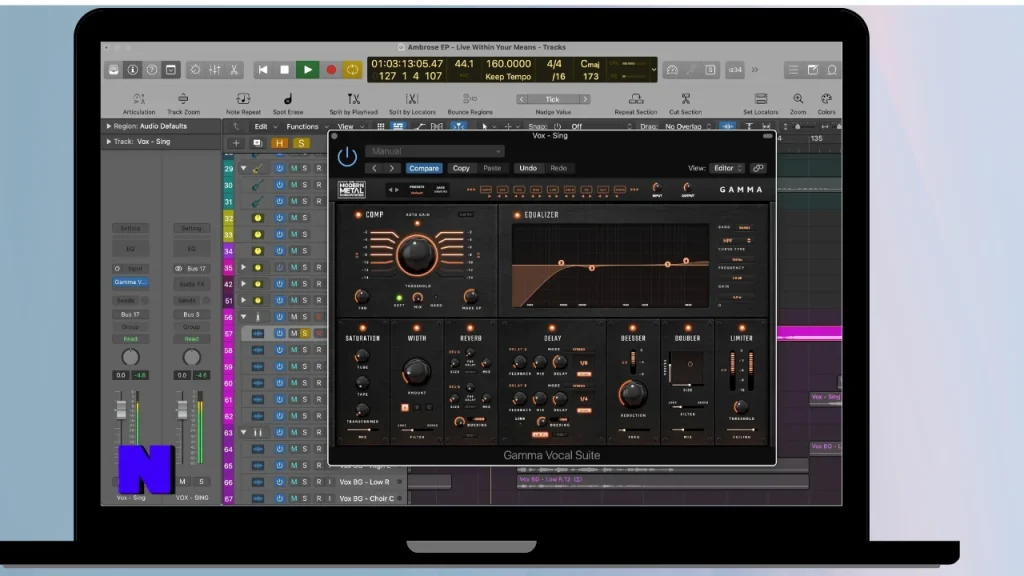Click the plugin link chain icon
Viewport: 1024px width, 576px height.
click(758, 168)
